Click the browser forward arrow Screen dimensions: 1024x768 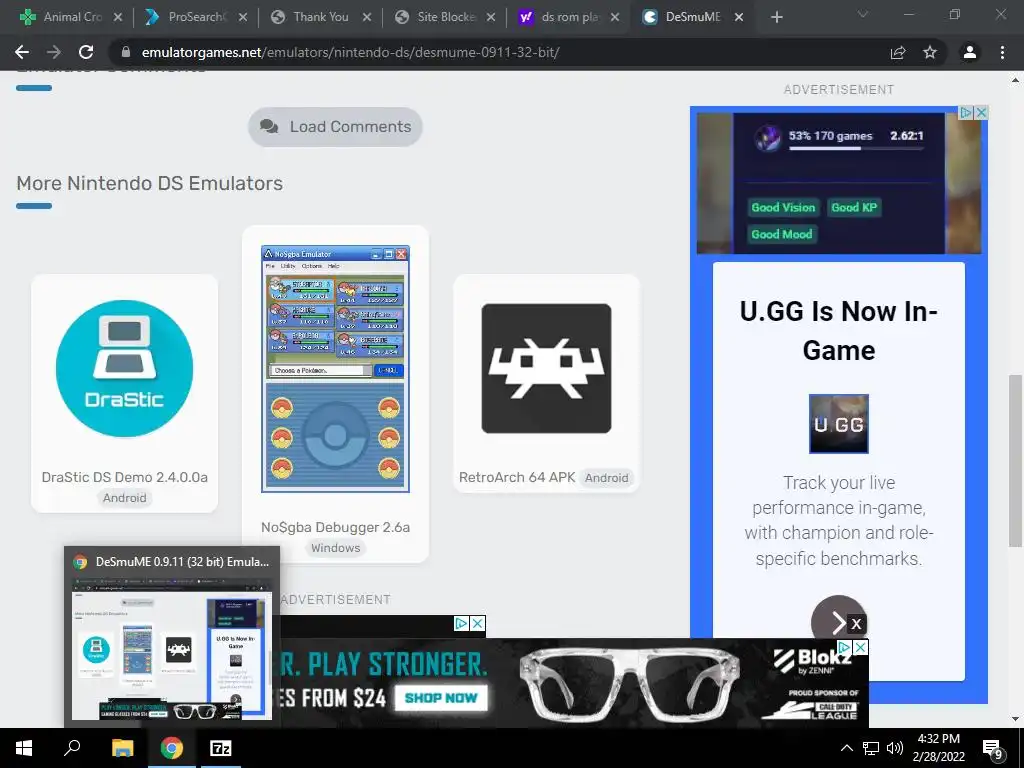[x=54, y=52]
